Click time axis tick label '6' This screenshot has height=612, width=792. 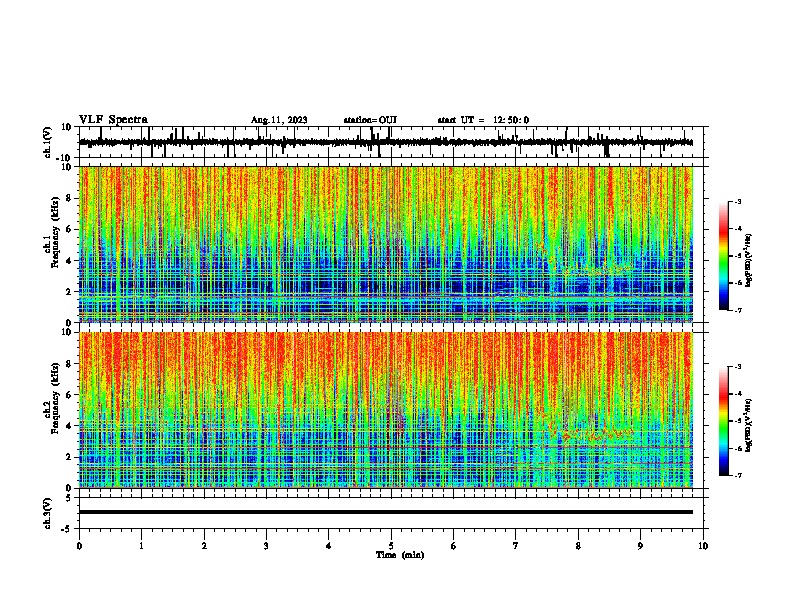(454, 546)
